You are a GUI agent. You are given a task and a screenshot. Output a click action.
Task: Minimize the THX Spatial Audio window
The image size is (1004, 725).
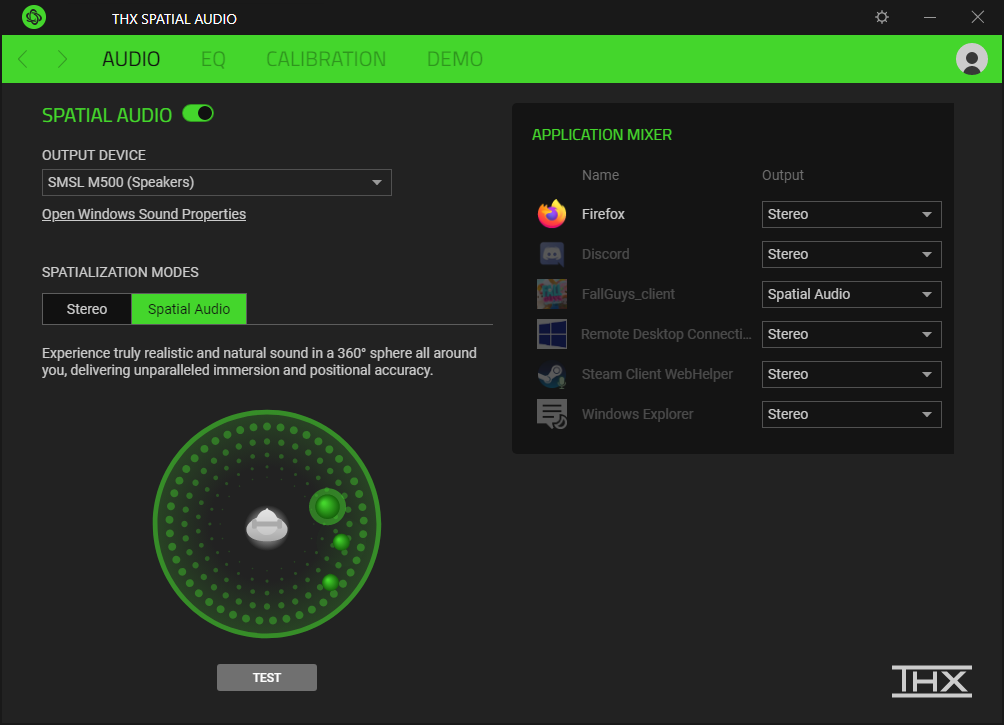tap(930, 17)
